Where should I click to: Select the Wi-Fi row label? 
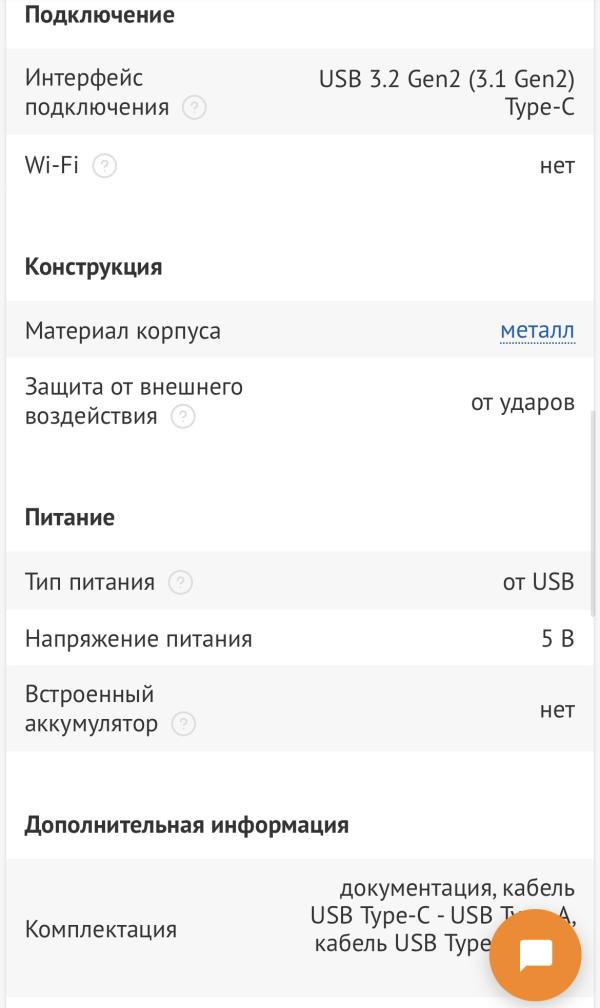click(x=51, y=165)
